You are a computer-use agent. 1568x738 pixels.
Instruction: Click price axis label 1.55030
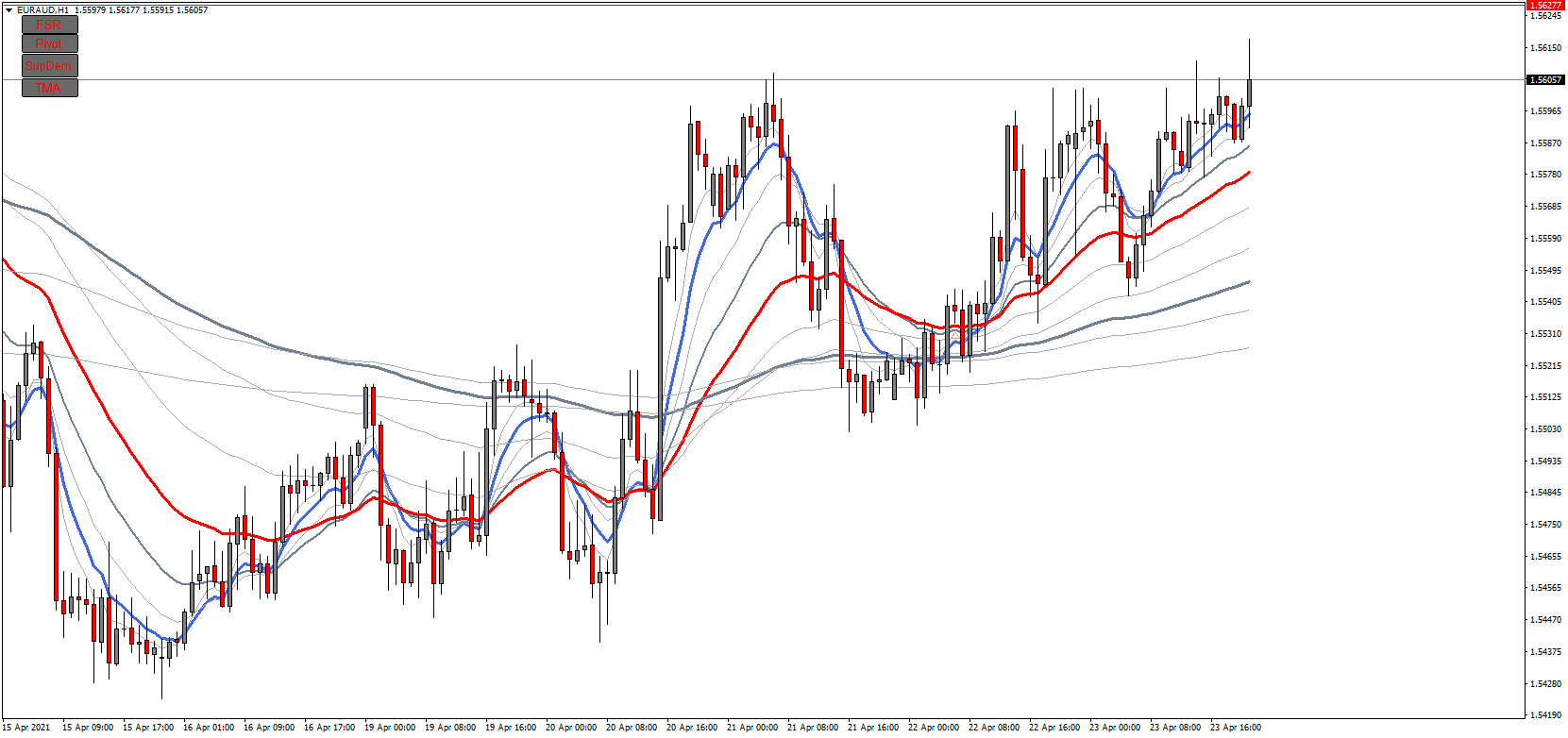pos(1545,429)
